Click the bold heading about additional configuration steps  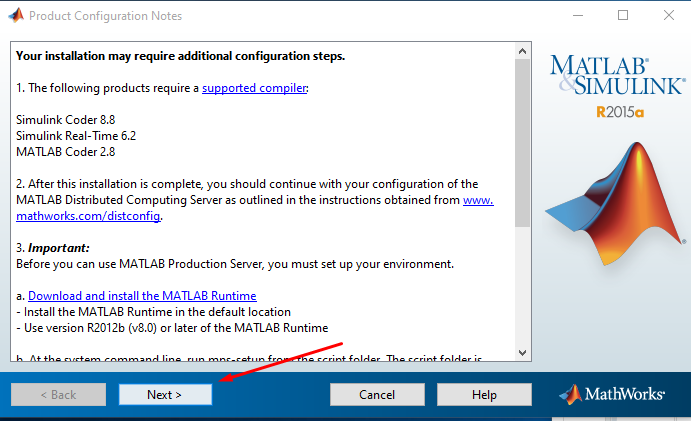pyautogui.click(x=180, y=56)
